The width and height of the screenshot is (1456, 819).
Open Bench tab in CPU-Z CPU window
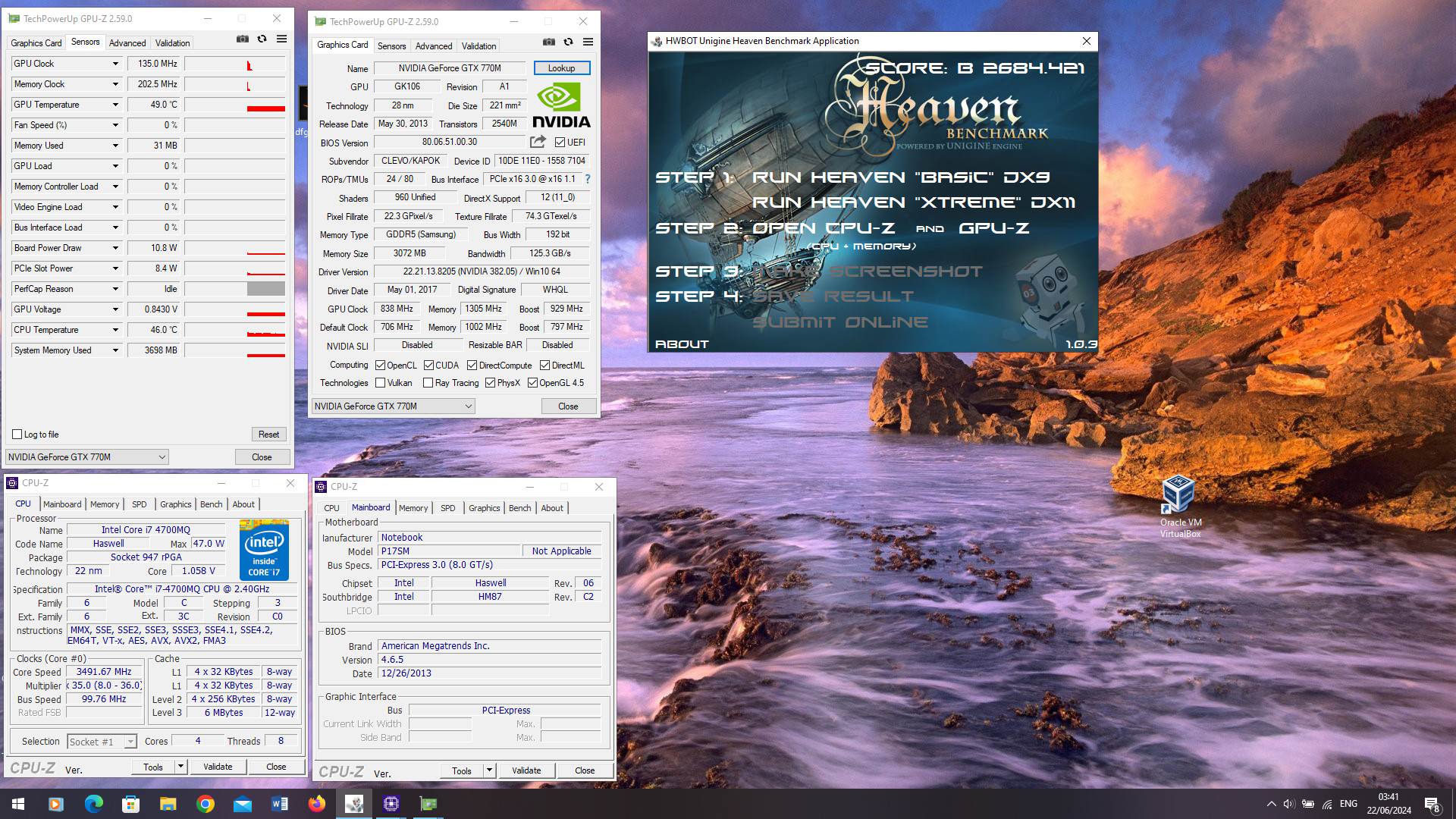(211, 504)
